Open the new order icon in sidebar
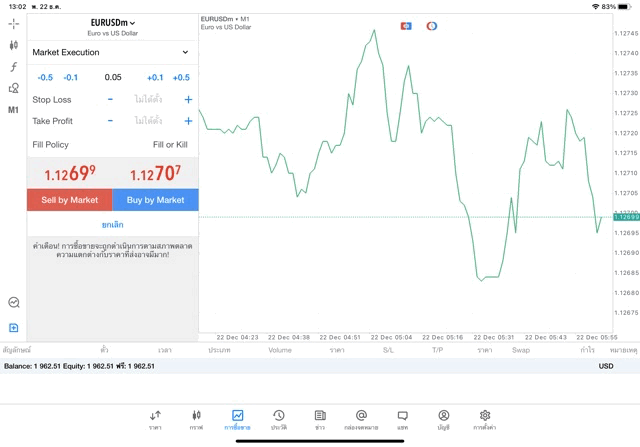The height and width of the screenshot is (447, 640). tap(13, 328)
